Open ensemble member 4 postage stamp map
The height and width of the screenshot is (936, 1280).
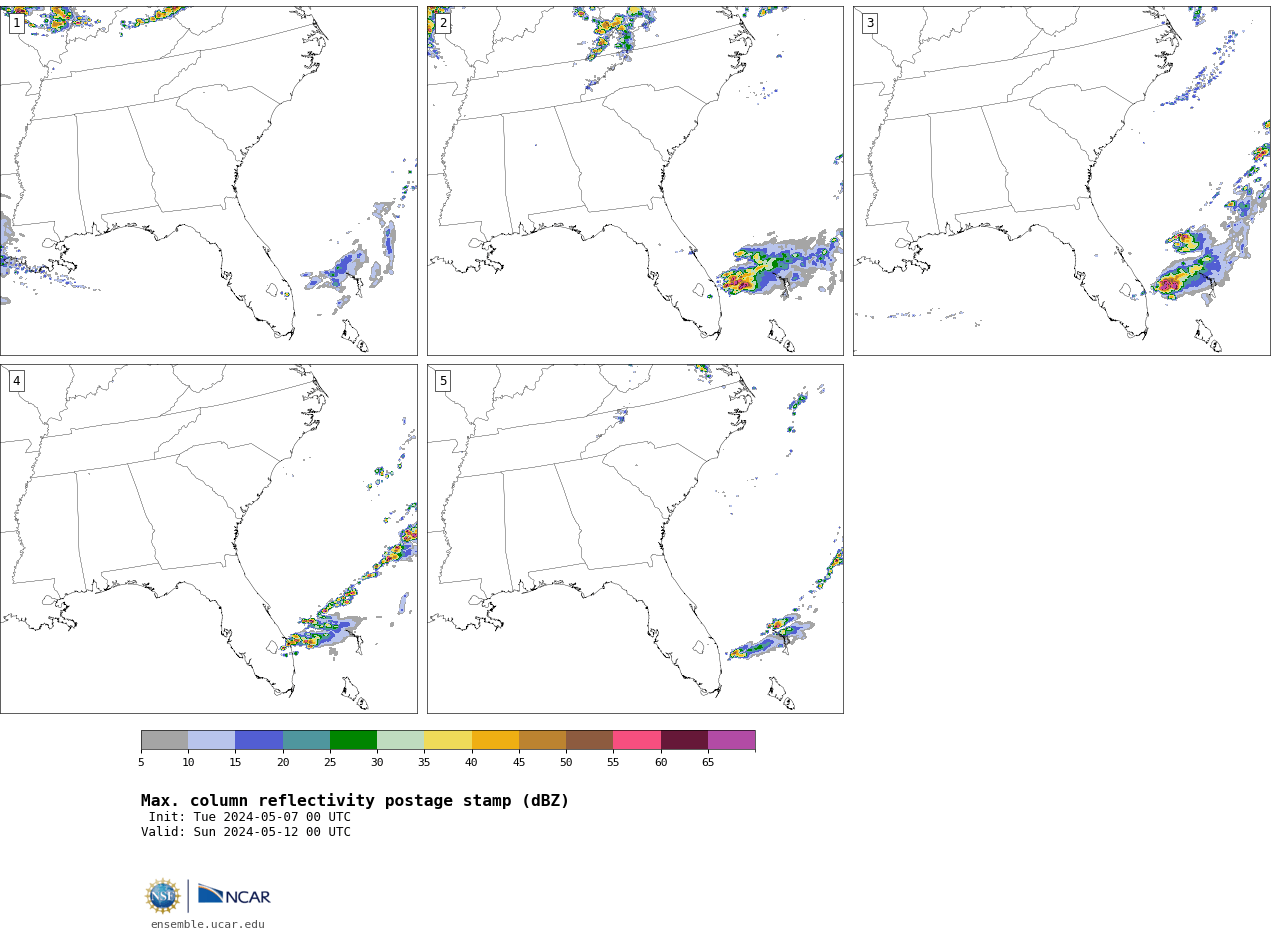208,539
